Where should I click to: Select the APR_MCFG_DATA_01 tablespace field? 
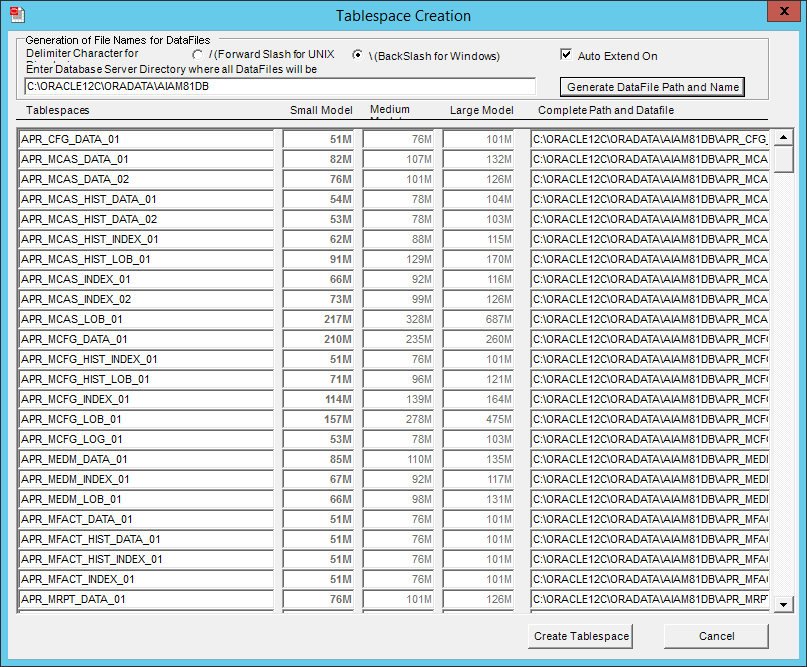click(146, 340)
